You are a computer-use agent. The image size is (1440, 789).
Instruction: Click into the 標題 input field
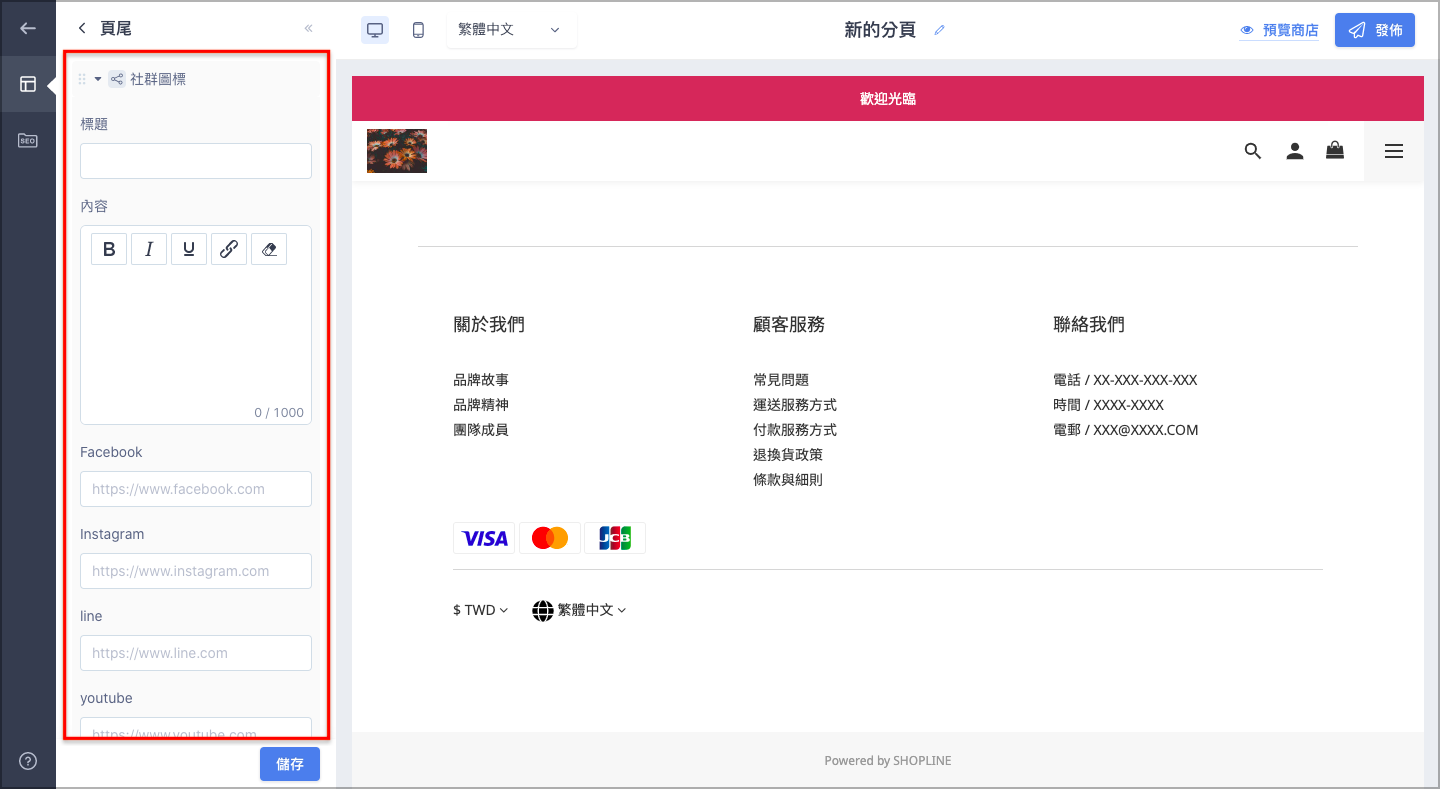(x=196, y=161)
